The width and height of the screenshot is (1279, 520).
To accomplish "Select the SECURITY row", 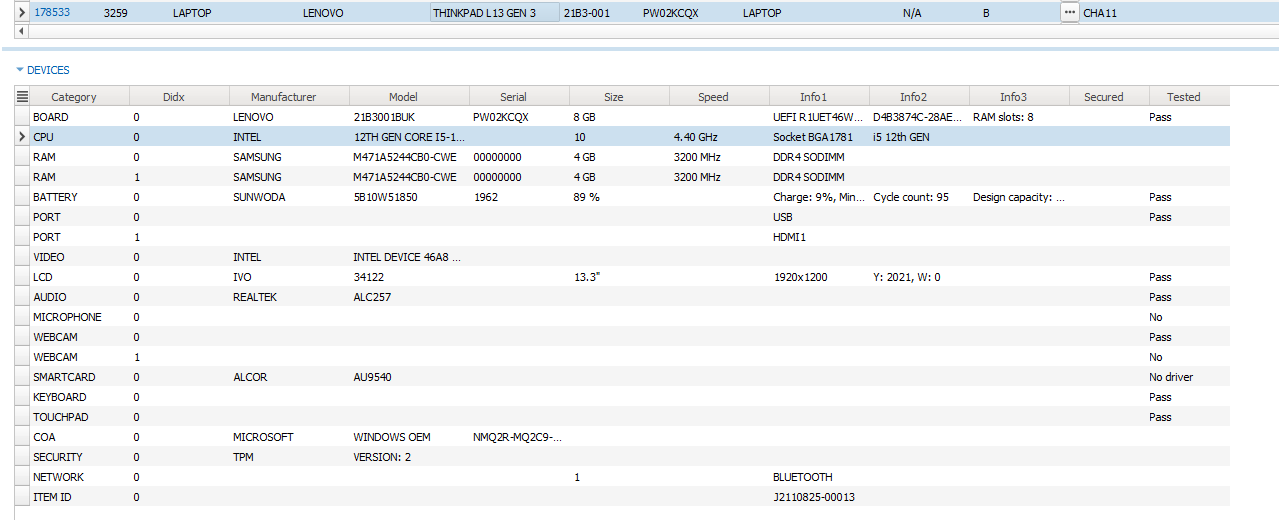I will tap(623, 457).
